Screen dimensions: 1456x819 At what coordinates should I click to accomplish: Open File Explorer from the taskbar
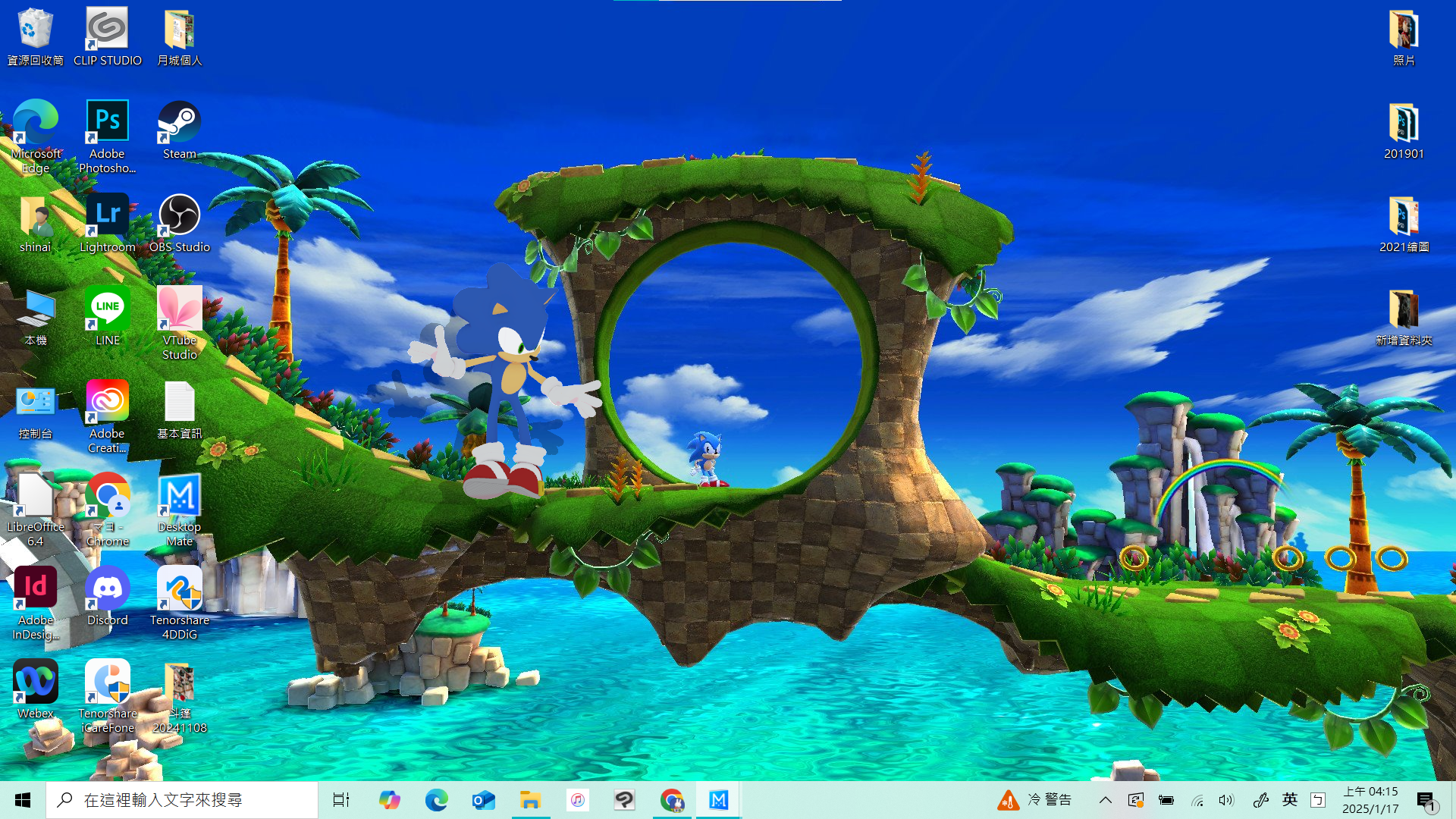click(530, 800)
